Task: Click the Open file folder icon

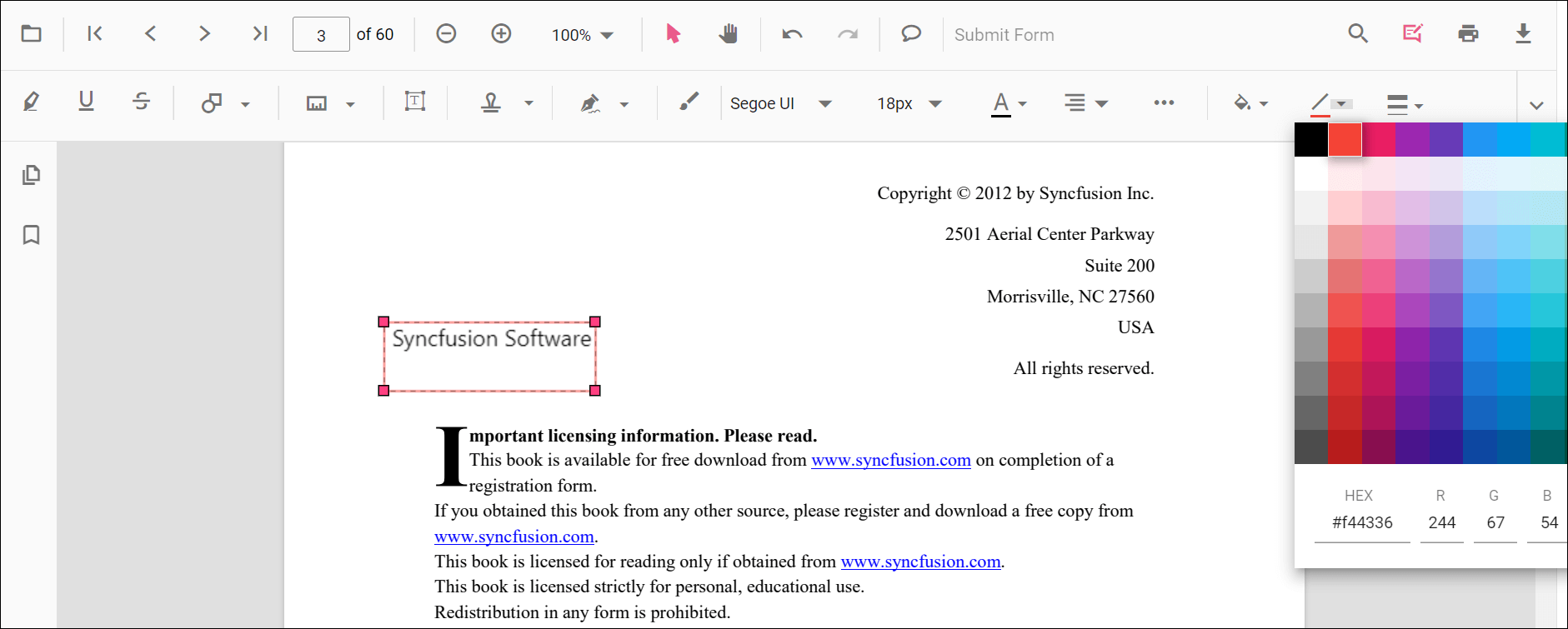Action: [31, 34]
